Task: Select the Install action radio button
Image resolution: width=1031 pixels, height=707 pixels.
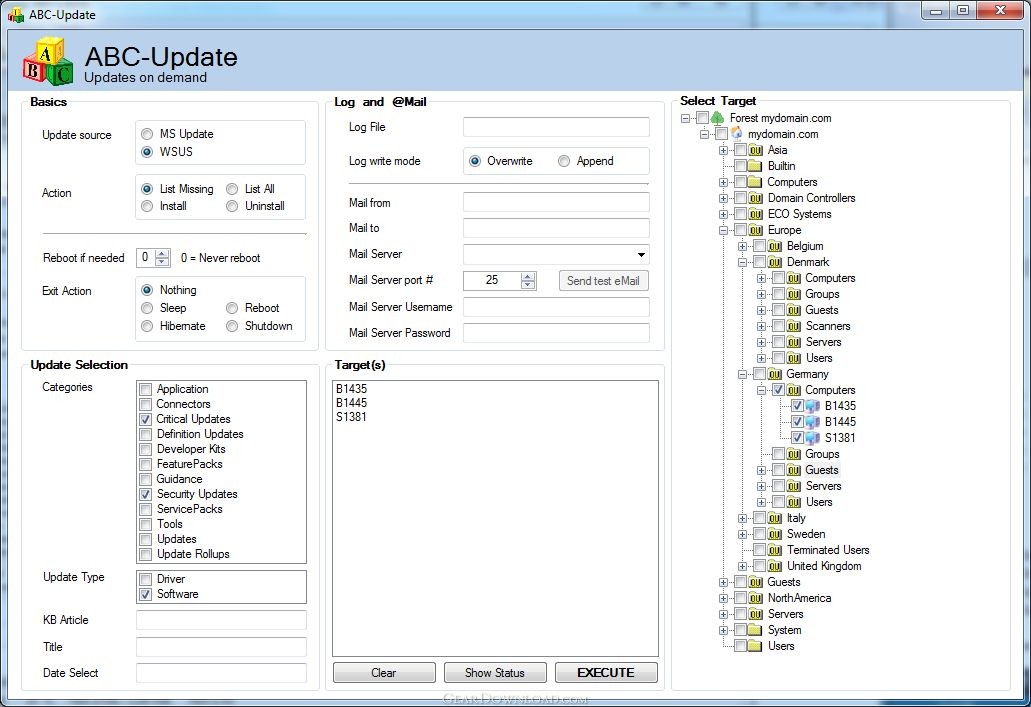Action: coord(147,207)
